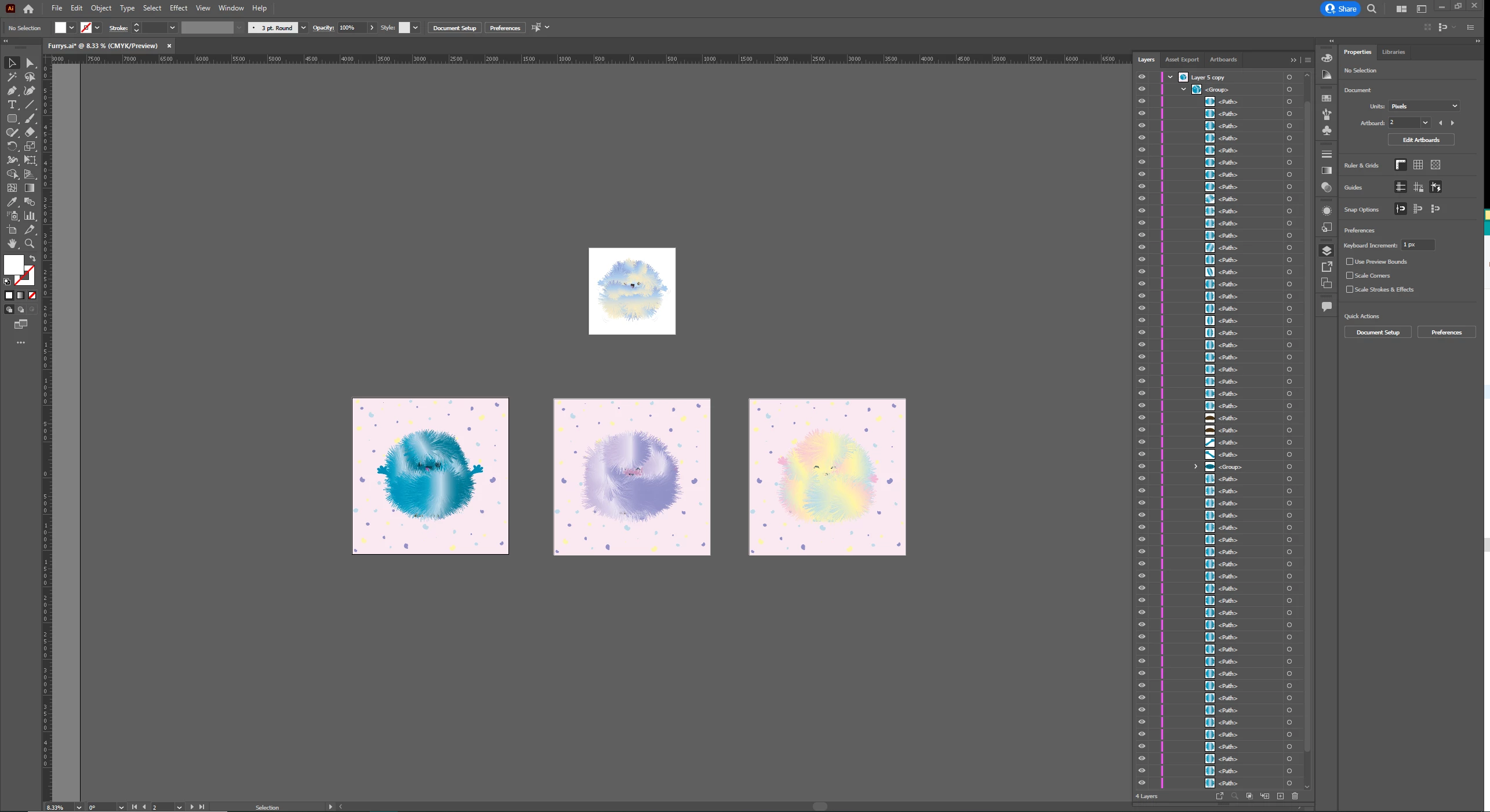This screenshot has height=812, width=1490.
Task: Click the Edit Artboards button
Action: tap(1420, 140)
